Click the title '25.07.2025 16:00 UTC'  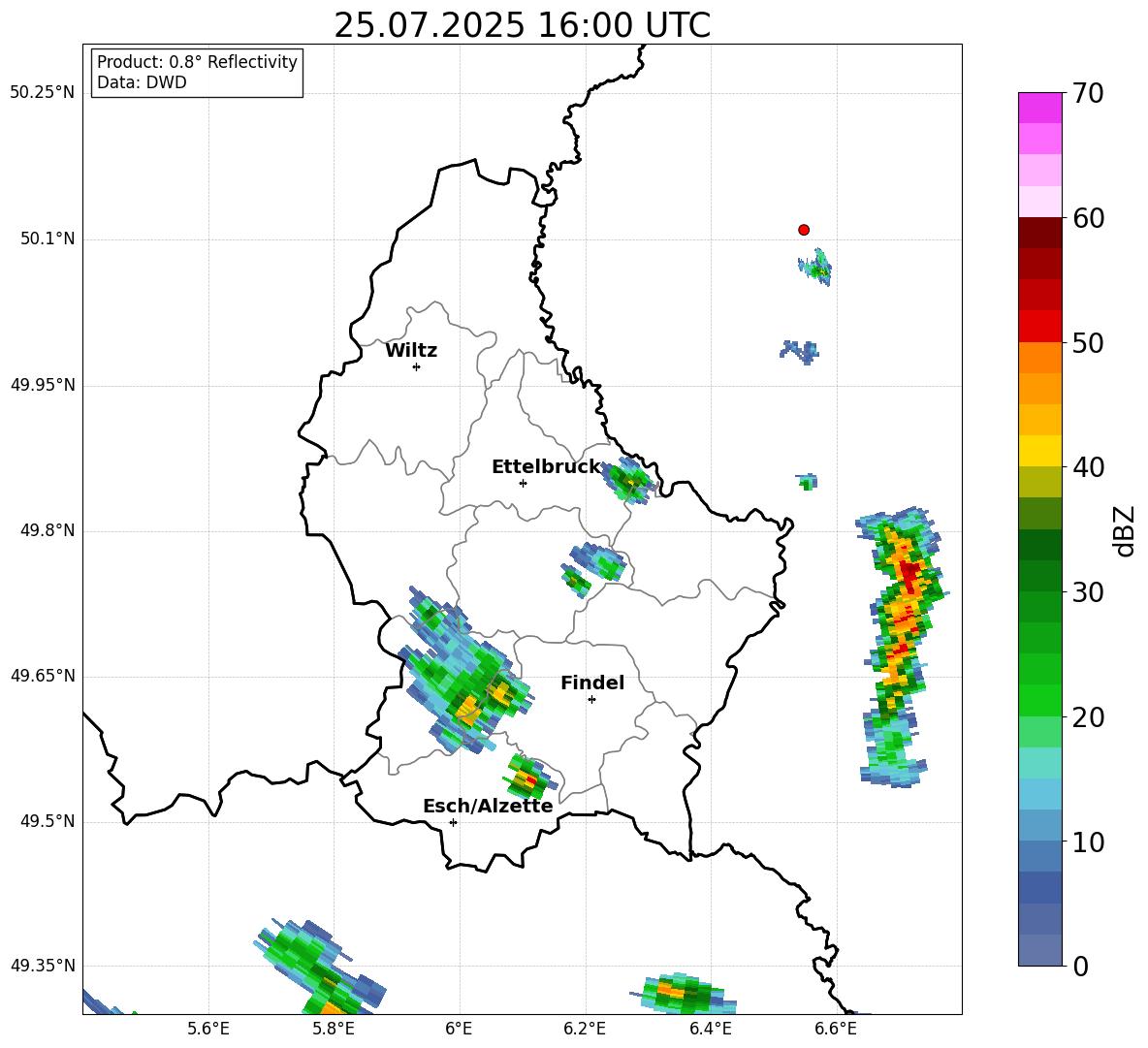click(522, 25)
